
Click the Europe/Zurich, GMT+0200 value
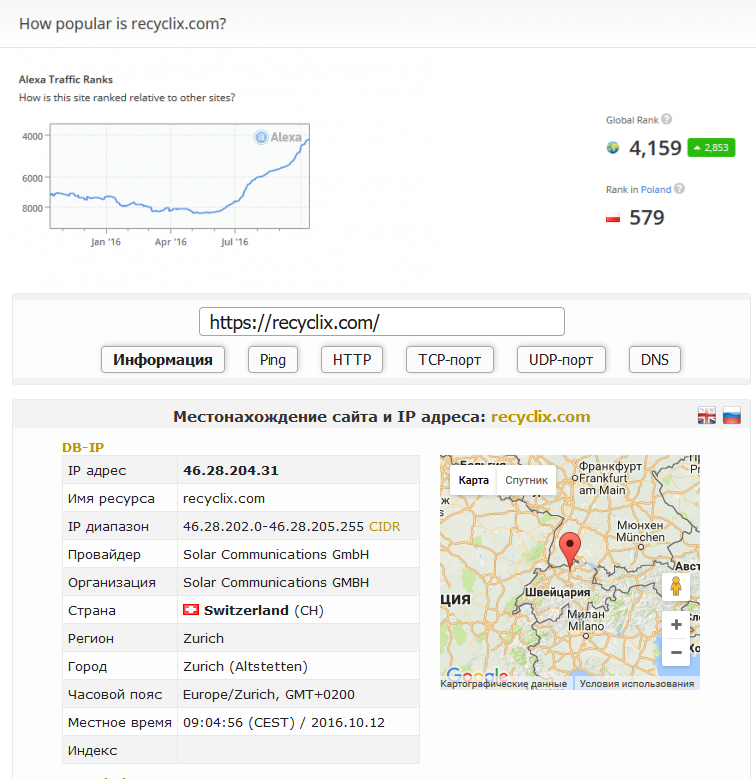click(269, 694)
